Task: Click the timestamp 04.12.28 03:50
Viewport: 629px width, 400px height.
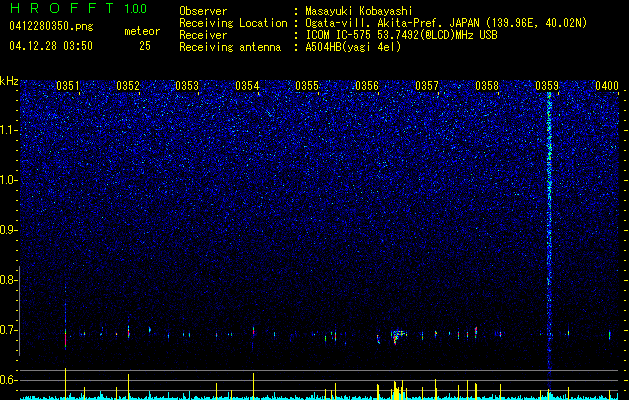Action: 51,46
